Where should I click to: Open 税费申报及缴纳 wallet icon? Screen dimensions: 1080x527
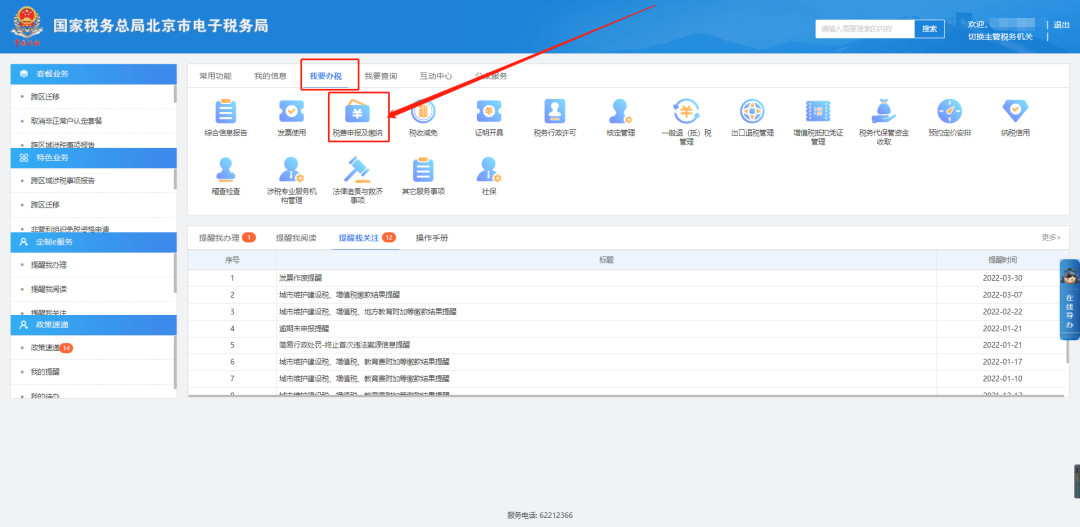pos(357,111)
